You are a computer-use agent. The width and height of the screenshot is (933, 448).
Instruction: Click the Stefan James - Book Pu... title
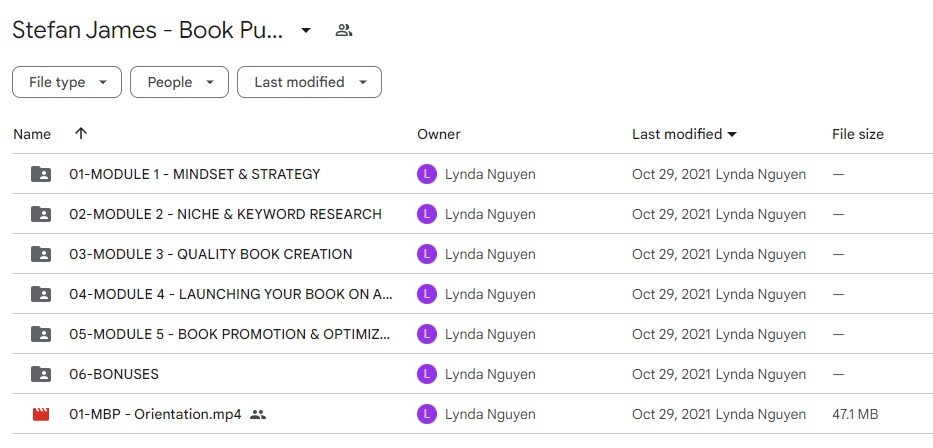(x=148, y=30)
